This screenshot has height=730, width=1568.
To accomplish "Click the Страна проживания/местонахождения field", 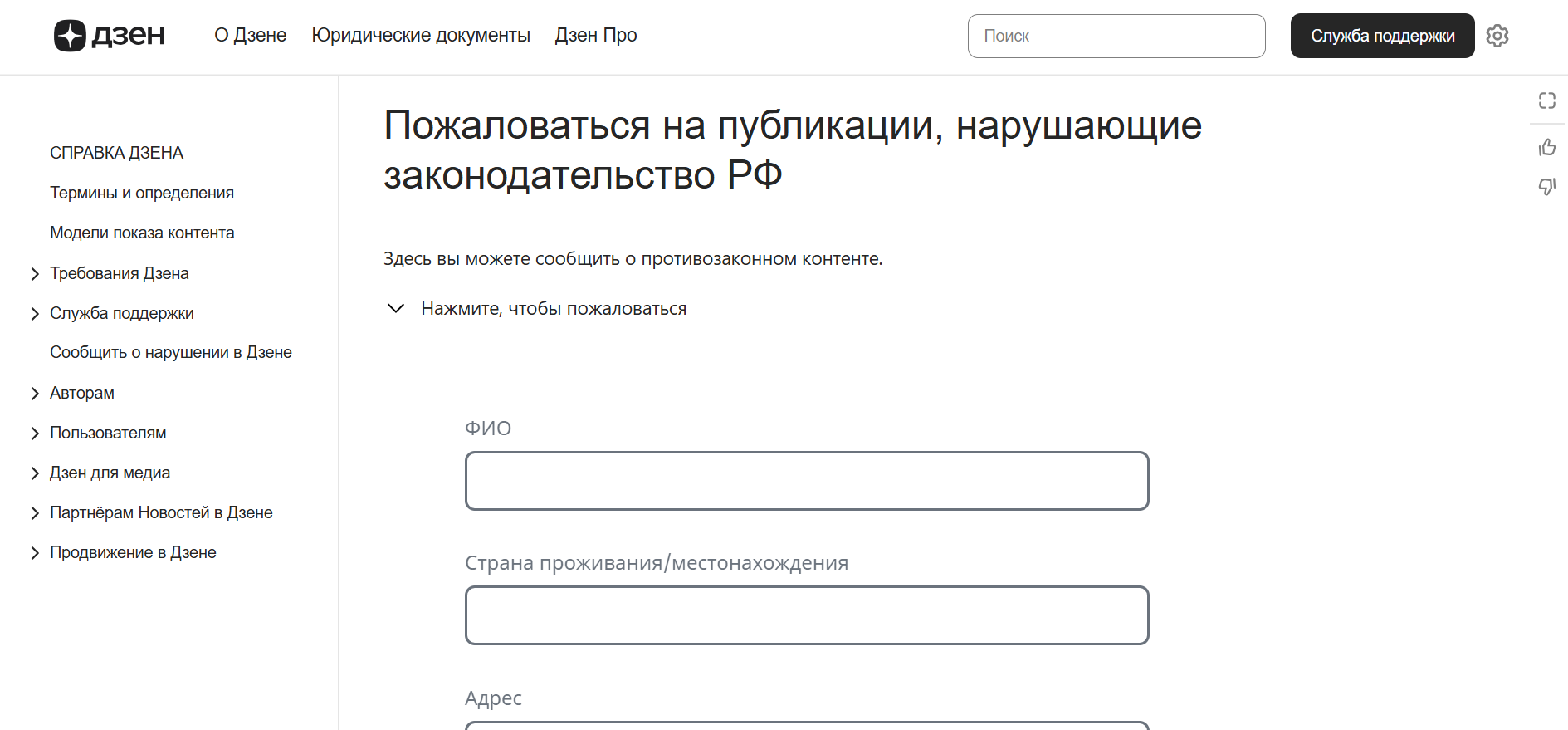I will point(807,615).
